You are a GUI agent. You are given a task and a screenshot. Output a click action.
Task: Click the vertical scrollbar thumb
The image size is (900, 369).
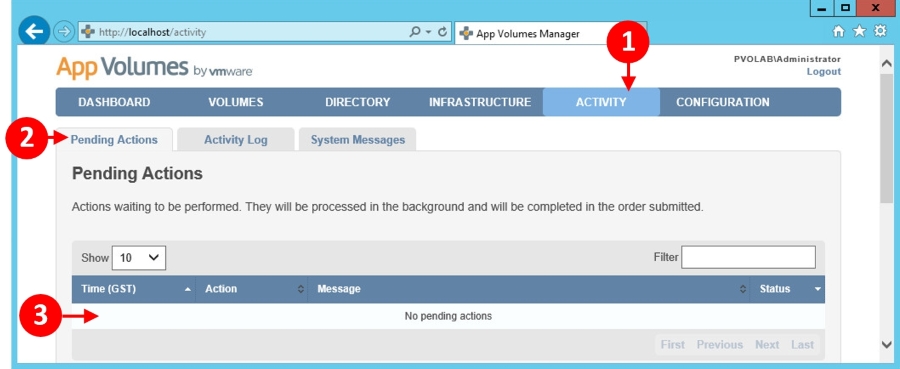[887, 138]
